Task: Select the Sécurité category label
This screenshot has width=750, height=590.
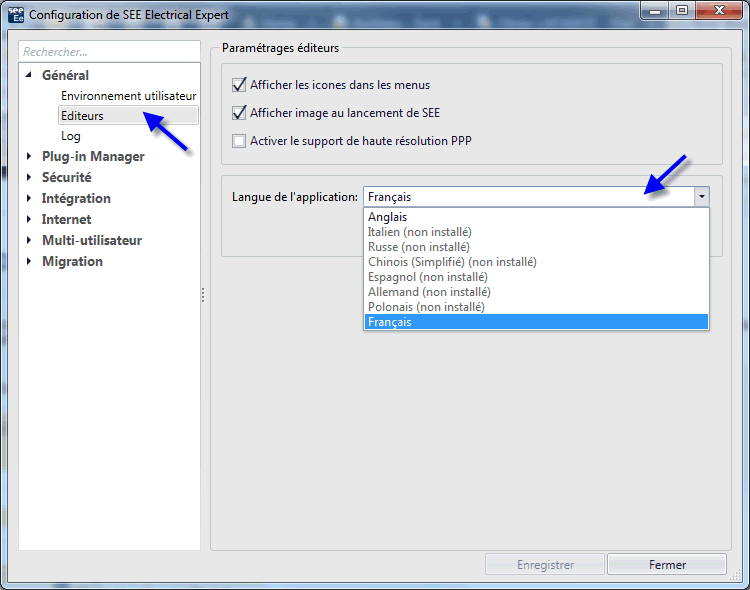Action: coord(66,178)
